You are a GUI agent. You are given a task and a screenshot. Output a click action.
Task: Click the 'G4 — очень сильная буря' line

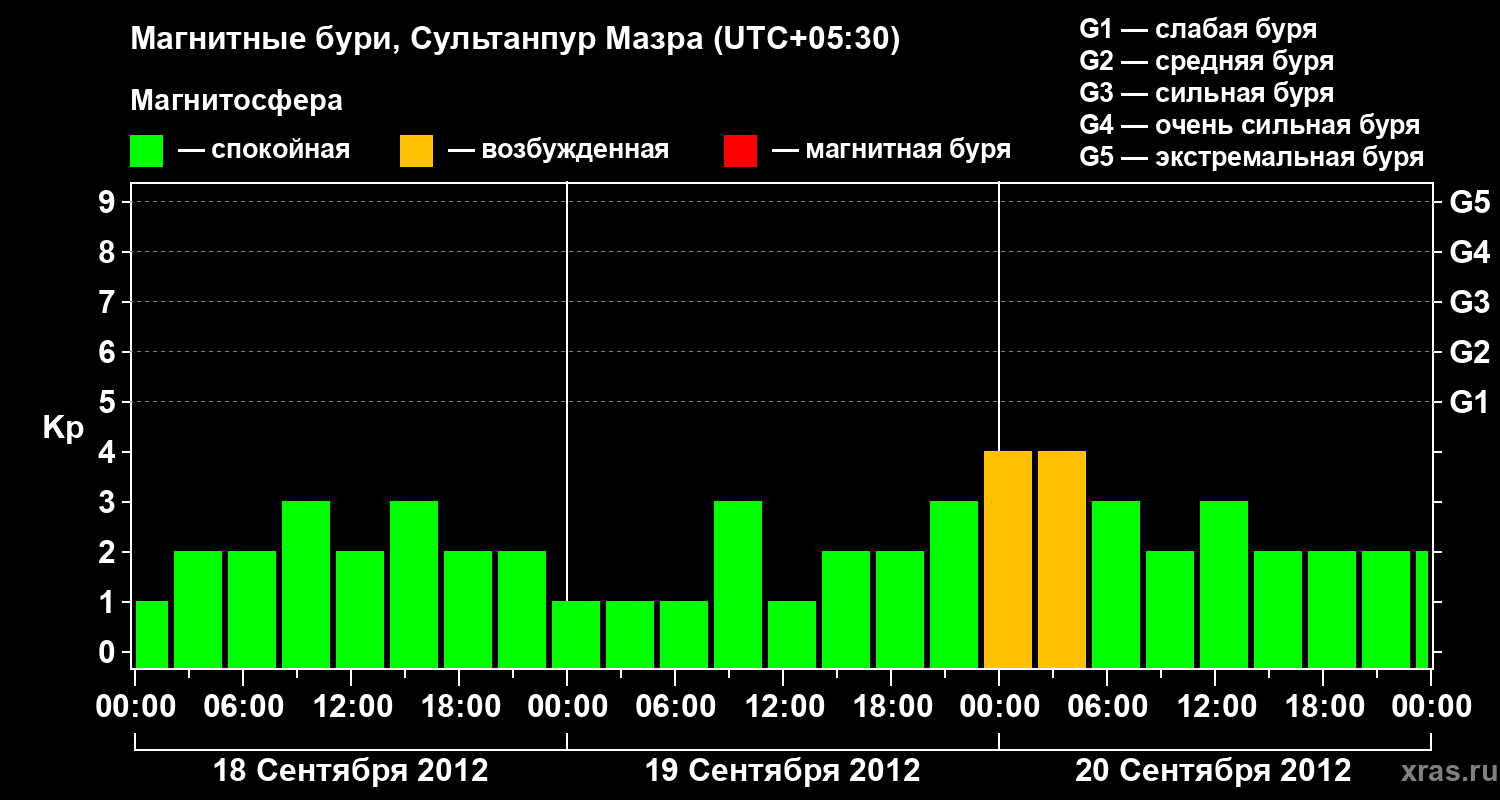tap(1249, 125)
